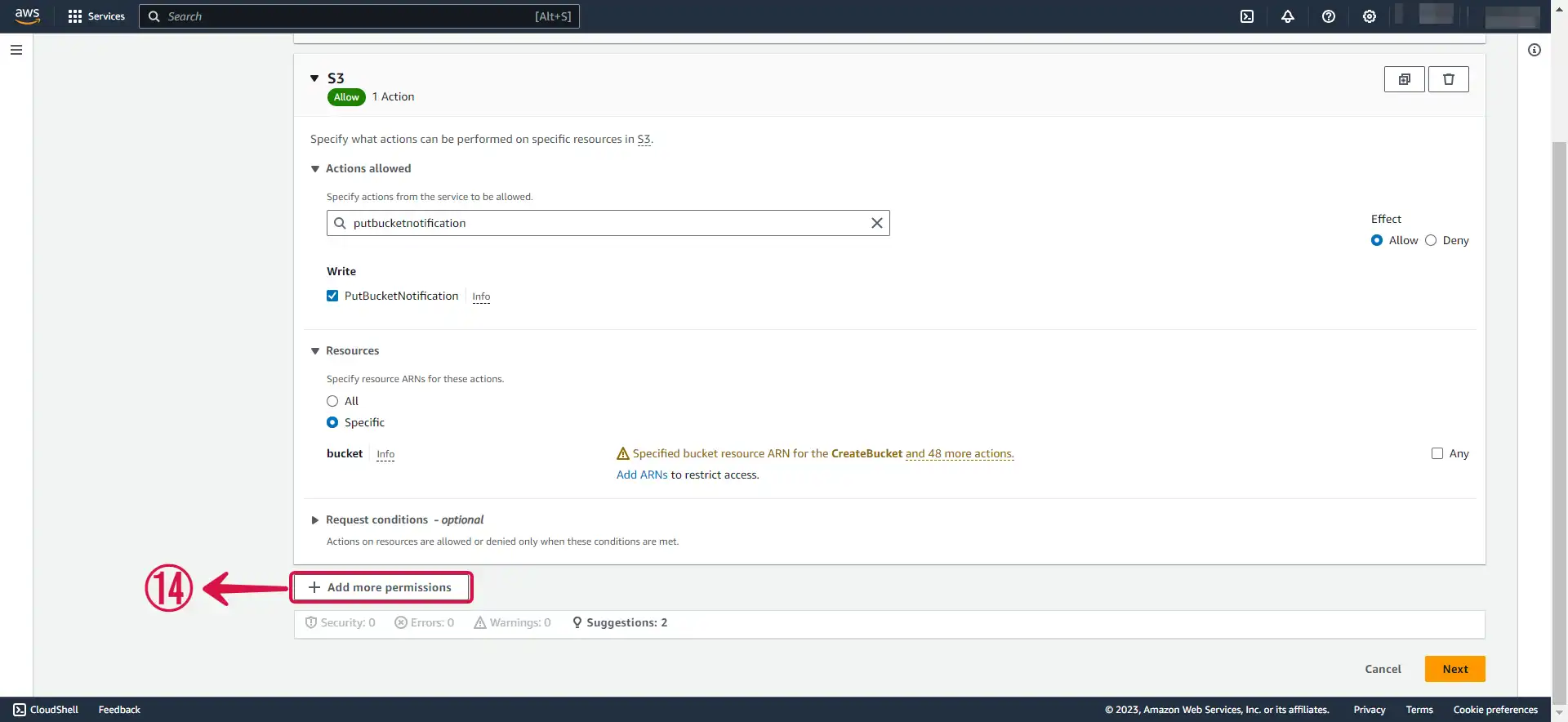The height and width of the screenshot is (722, 1568).
Task: Open the left hamburger navigation menu
Action: pos(16,50)
